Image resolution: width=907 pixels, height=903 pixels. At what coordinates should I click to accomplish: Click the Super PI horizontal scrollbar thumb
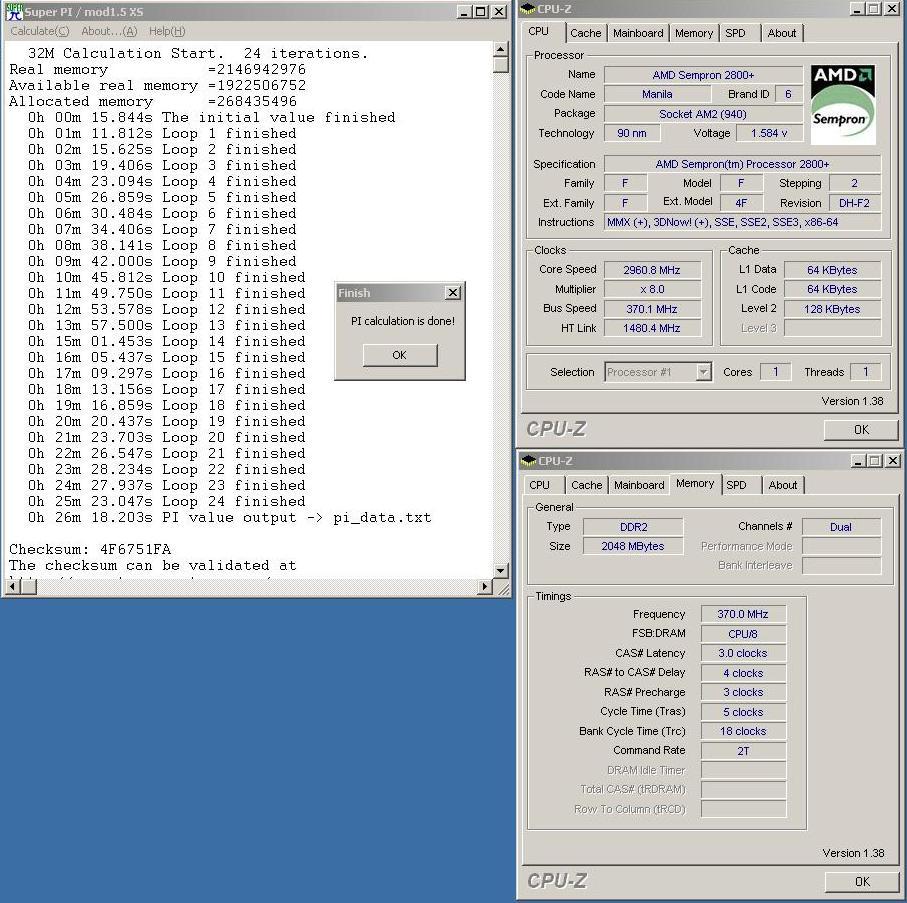pyautogui.click(x=28, y=587)
